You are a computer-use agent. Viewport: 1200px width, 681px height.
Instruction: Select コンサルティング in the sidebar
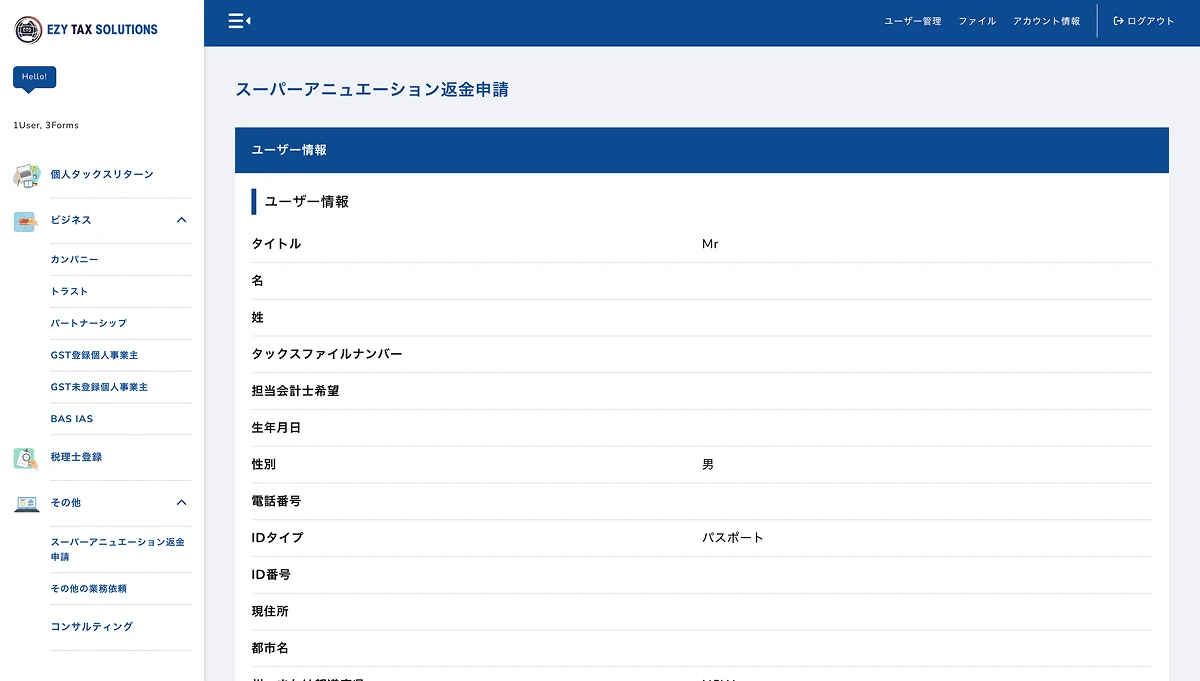[92, 627]
